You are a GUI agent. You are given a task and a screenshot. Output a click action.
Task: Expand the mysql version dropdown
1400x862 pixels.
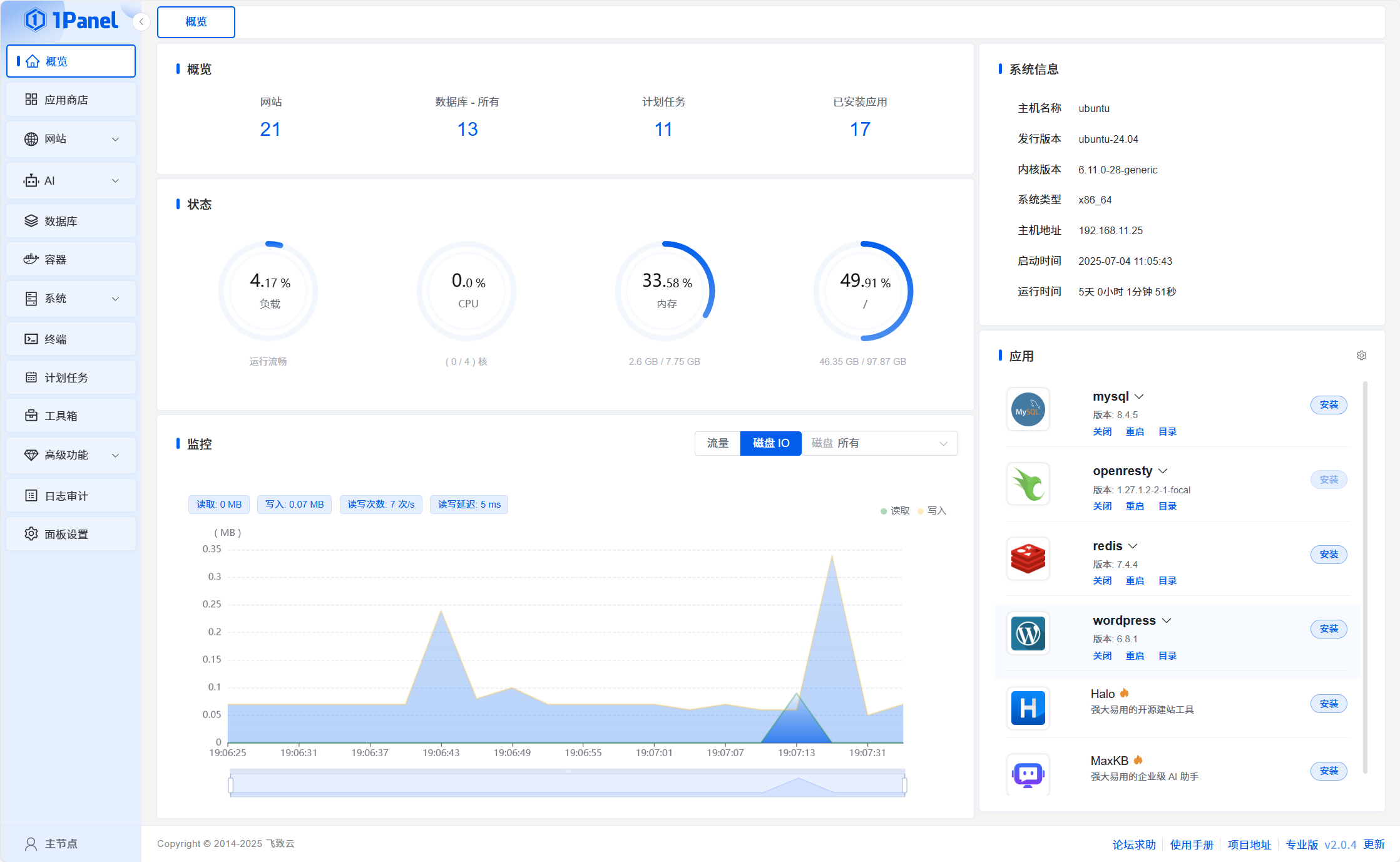pyautogui.click(x=1140, y=396)
